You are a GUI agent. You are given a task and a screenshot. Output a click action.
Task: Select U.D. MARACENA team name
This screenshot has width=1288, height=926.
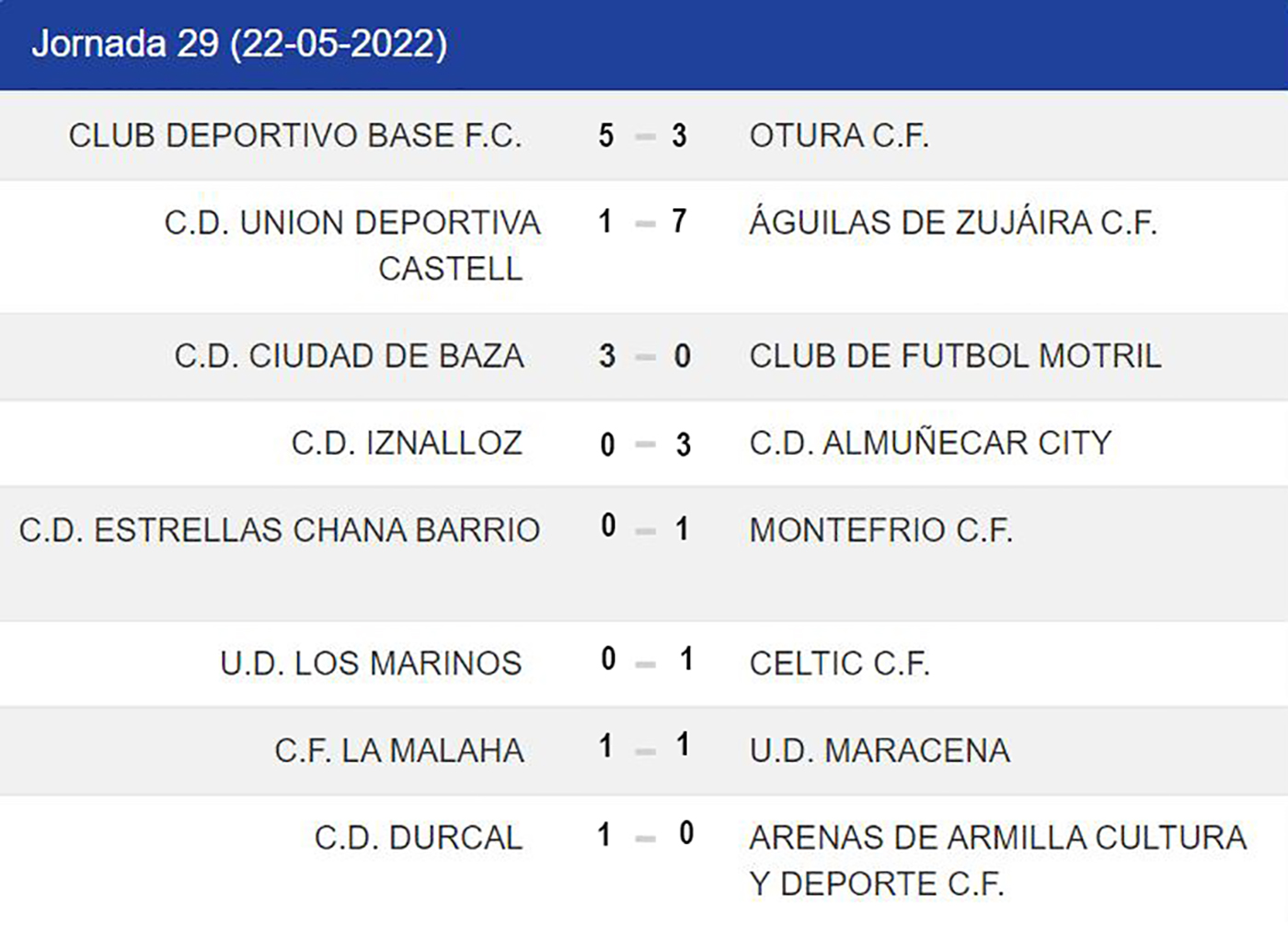tap(880, 751)
